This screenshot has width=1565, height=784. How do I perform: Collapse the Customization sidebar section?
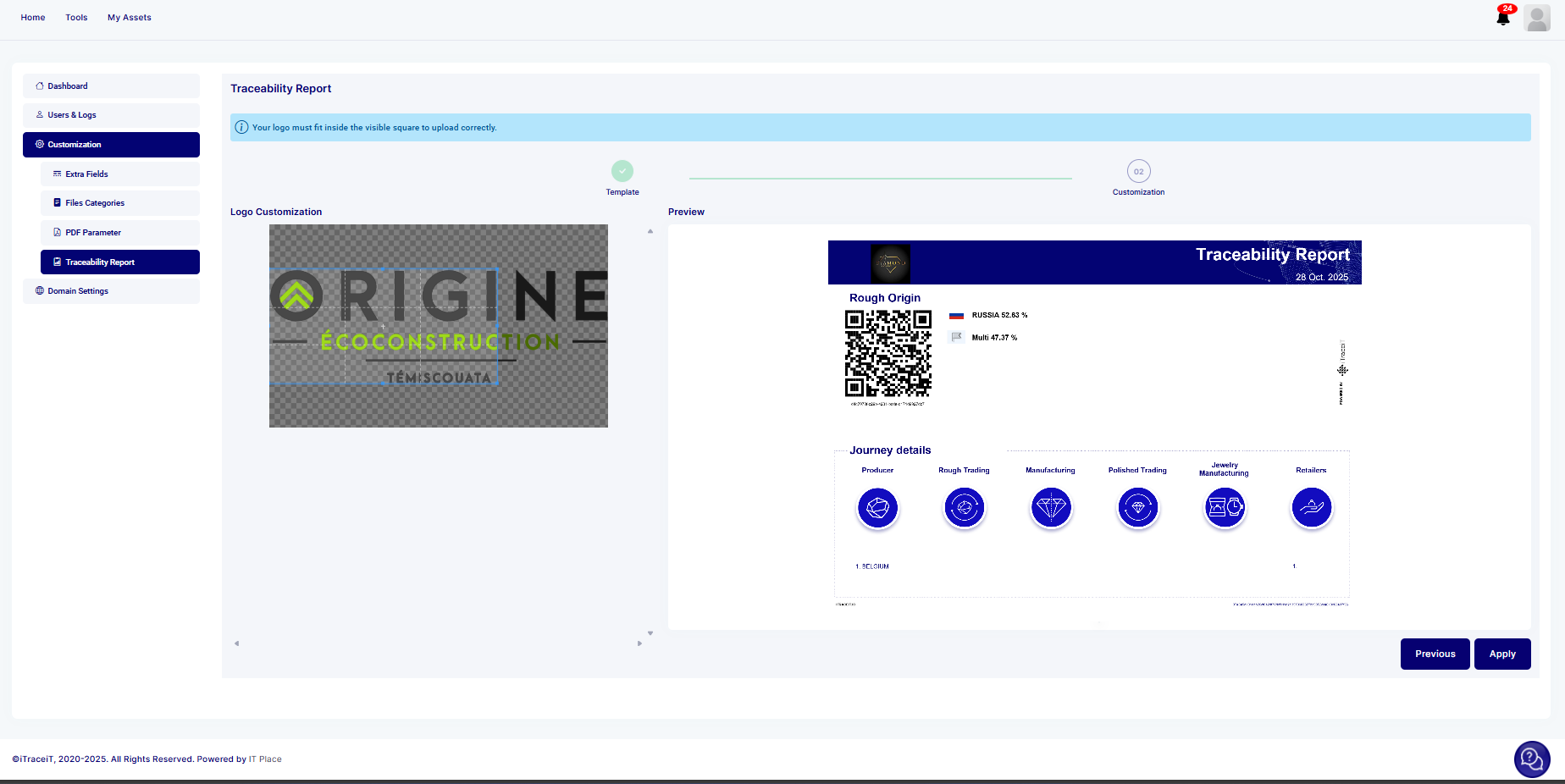point(111,145)
